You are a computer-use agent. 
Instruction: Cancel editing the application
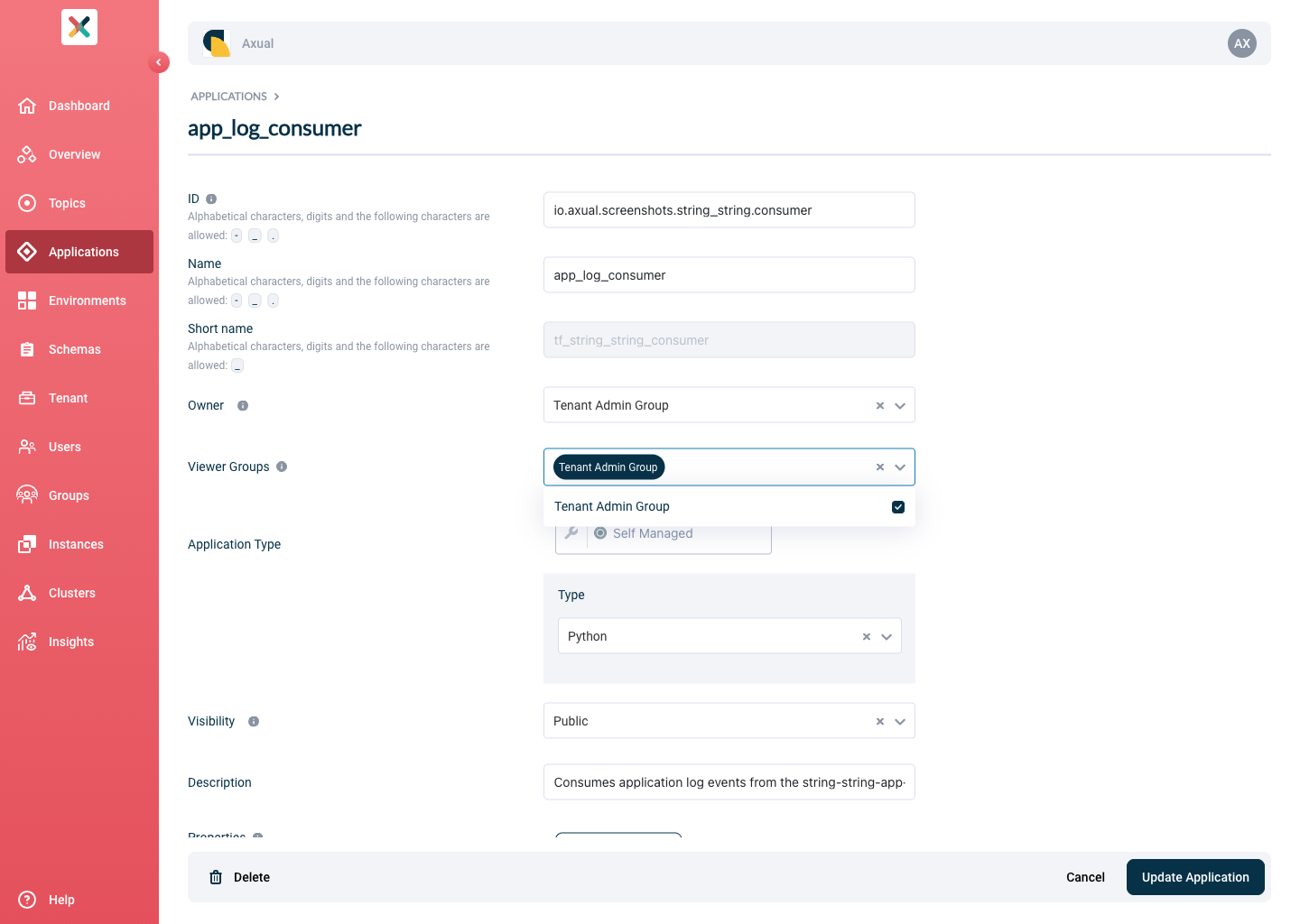[1085, 877]
